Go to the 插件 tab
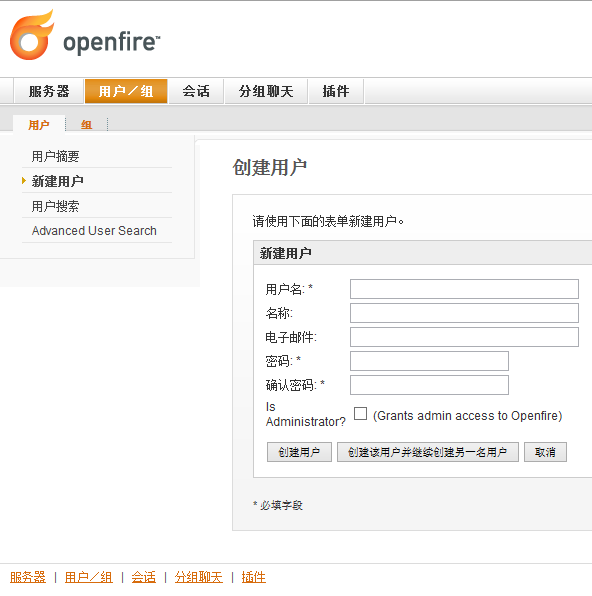The height and width of the screenshot is (596, 592). click(336, 91)
